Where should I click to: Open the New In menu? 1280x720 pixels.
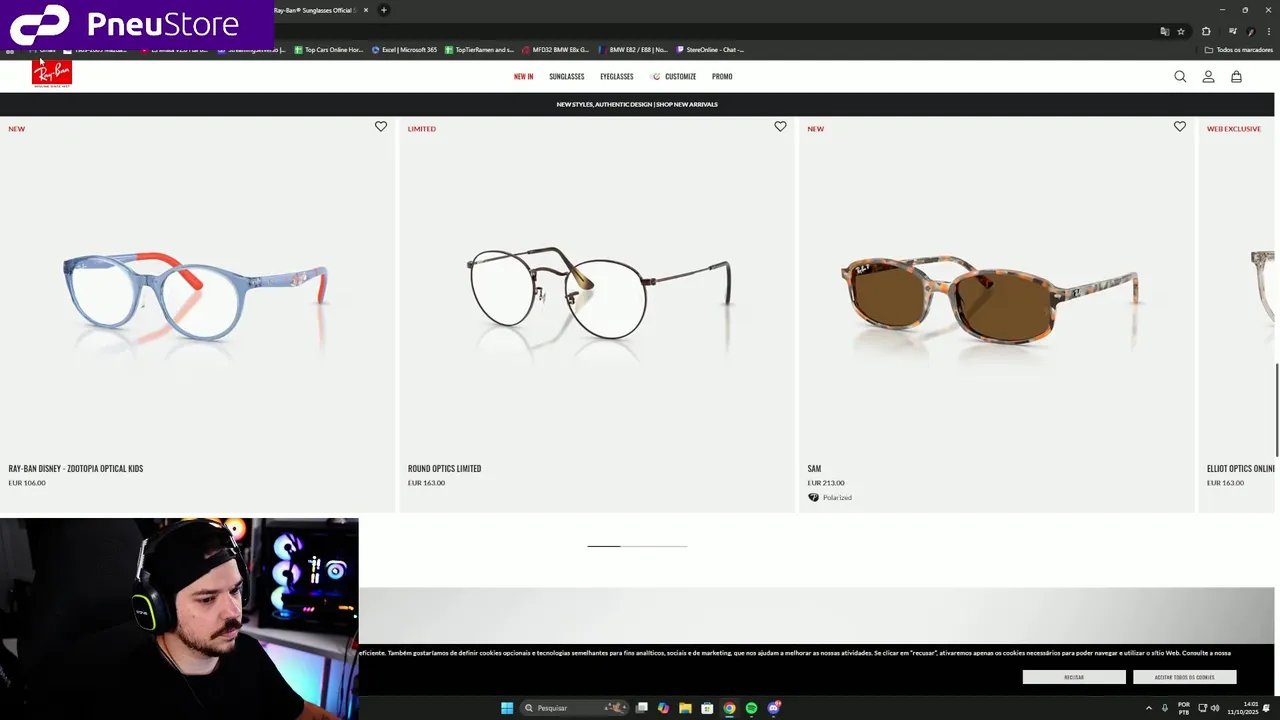coord(523,77)
